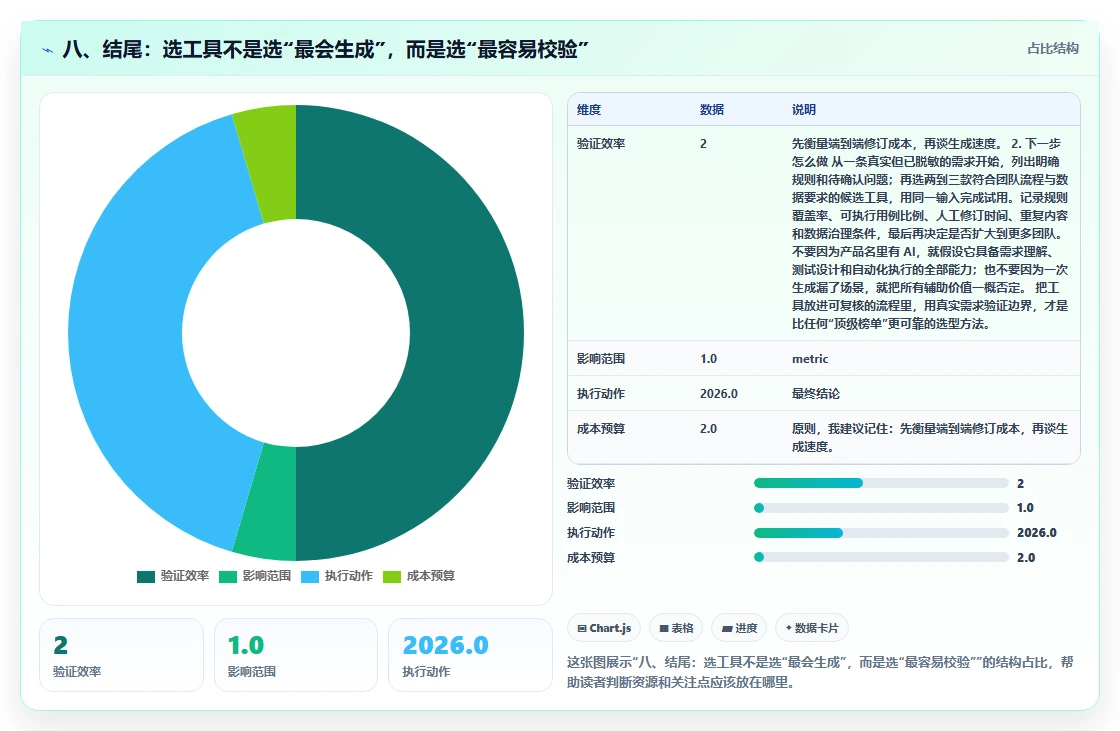The image size is (1120, 731).
Task: Toggle 成本预算 in the chart legend
Action: click(x=419, y=576)
